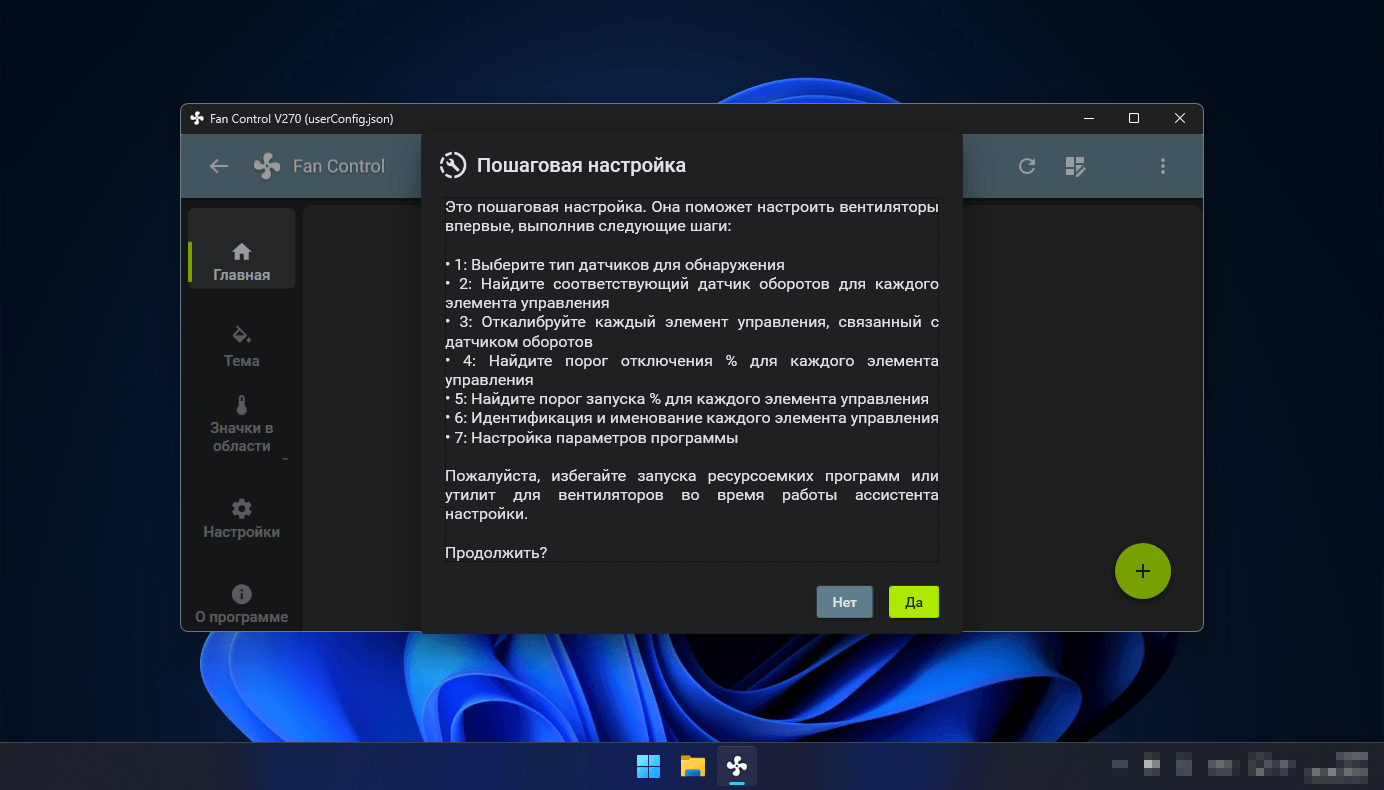Add a new item with the green plus button
Viewport: 1384px width, 790px height.
point(1143,571)
